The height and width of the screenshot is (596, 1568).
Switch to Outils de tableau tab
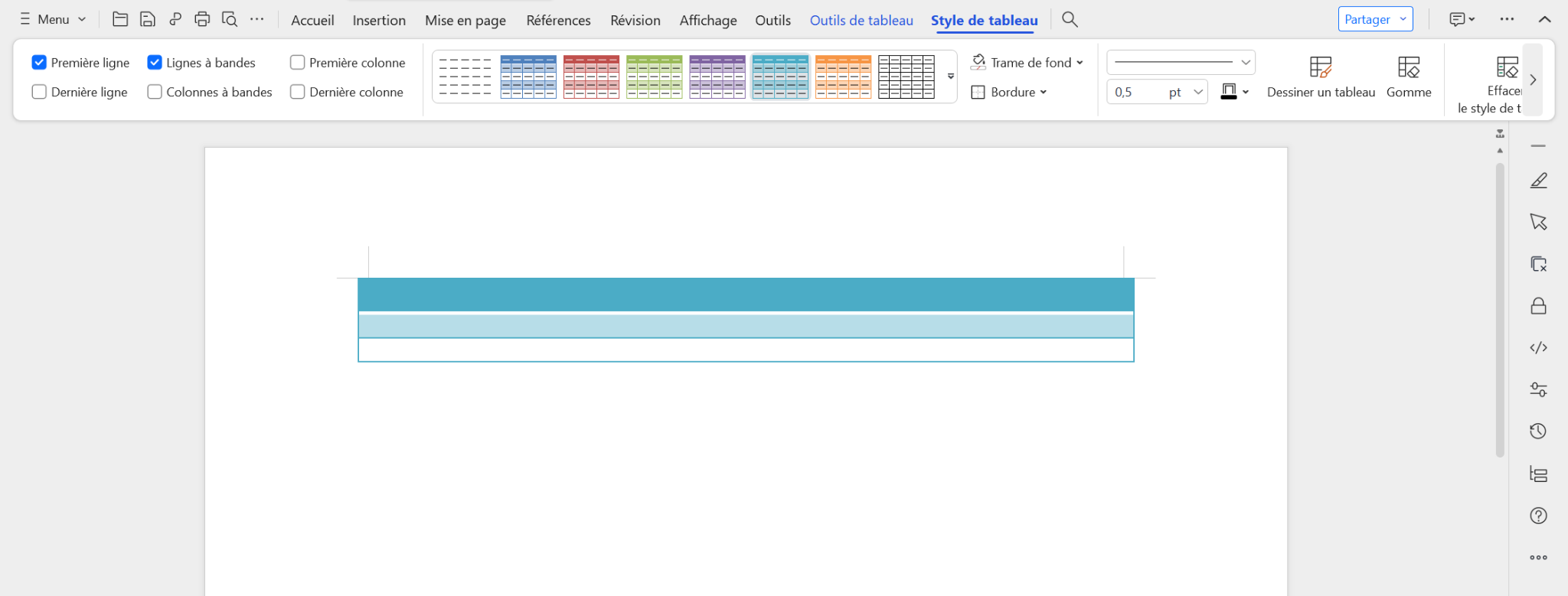point(861,20)
